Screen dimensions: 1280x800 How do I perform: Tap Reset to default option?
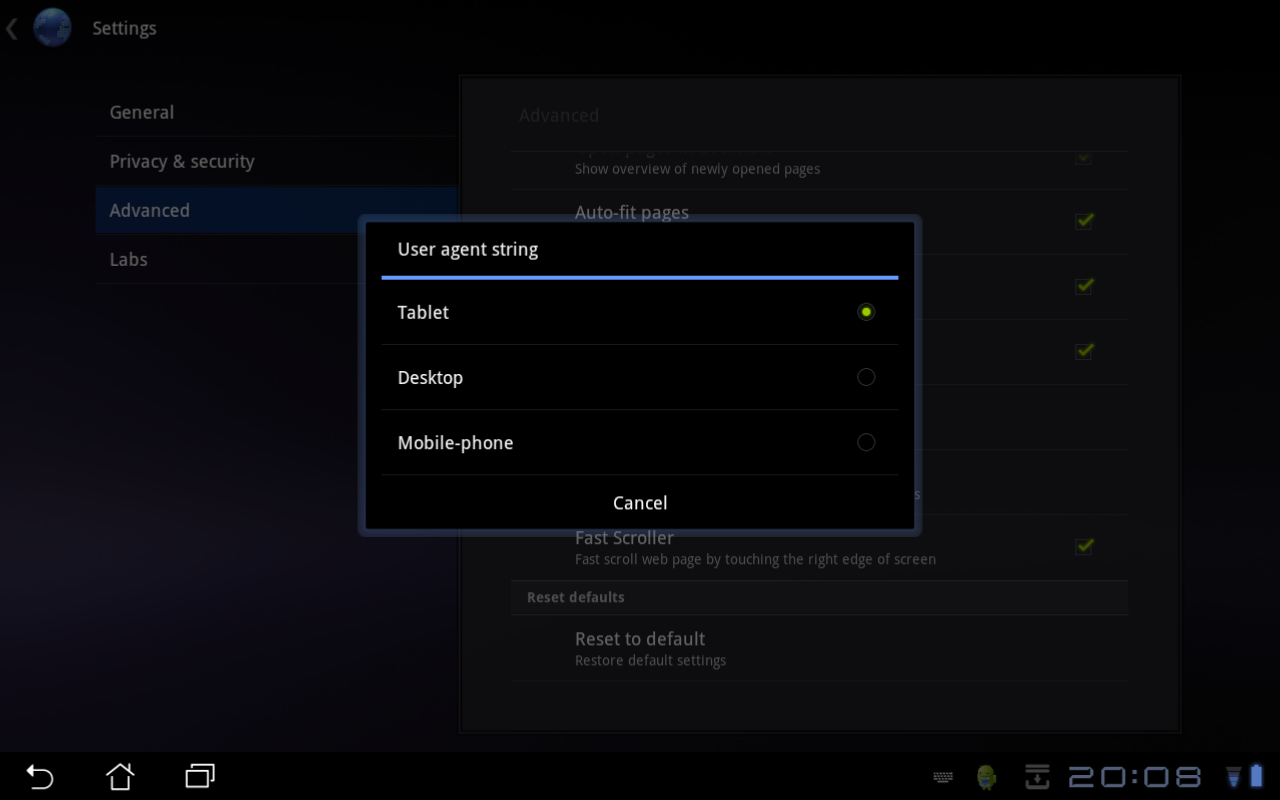(640, 648)
